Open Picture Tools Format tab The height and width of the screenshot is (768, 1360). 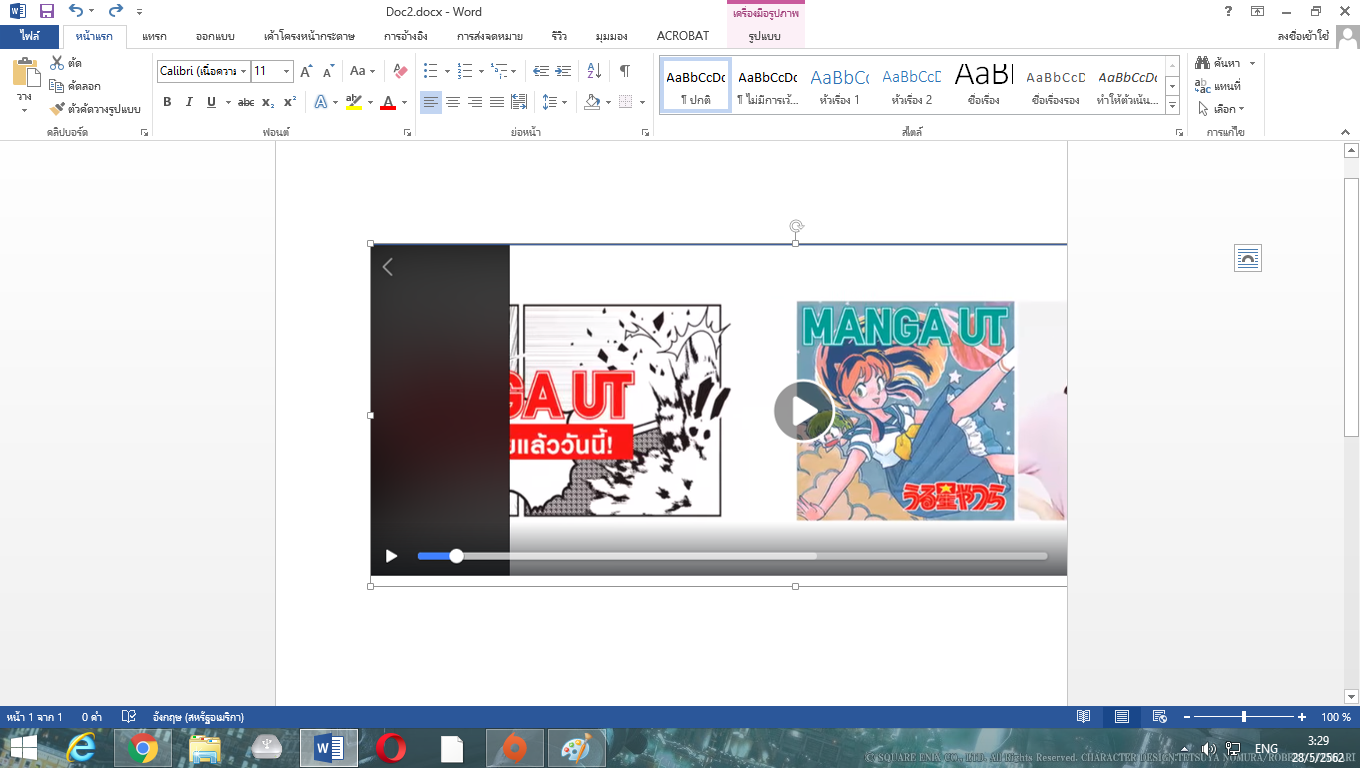(764, 36)
